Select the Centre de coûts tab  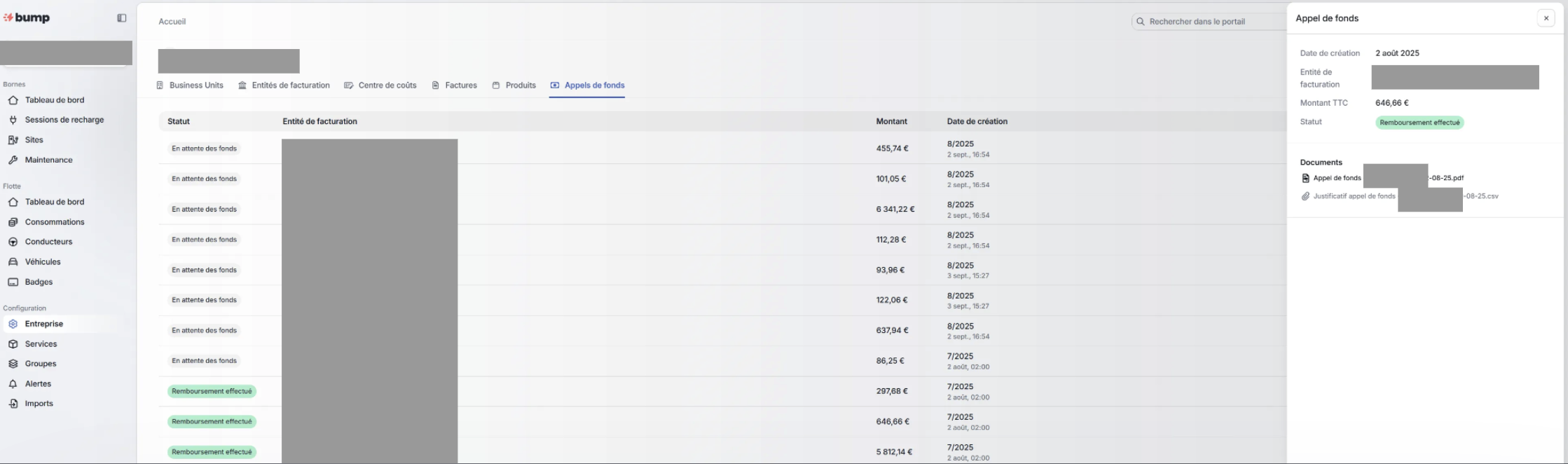pyautogui.click(x=380, y=86)
